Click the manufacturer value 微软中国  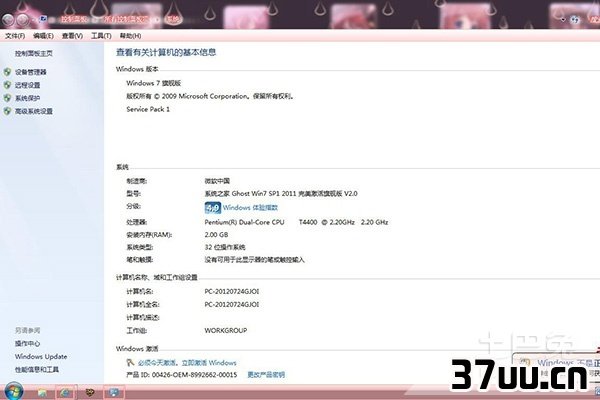tap(217, 181)
